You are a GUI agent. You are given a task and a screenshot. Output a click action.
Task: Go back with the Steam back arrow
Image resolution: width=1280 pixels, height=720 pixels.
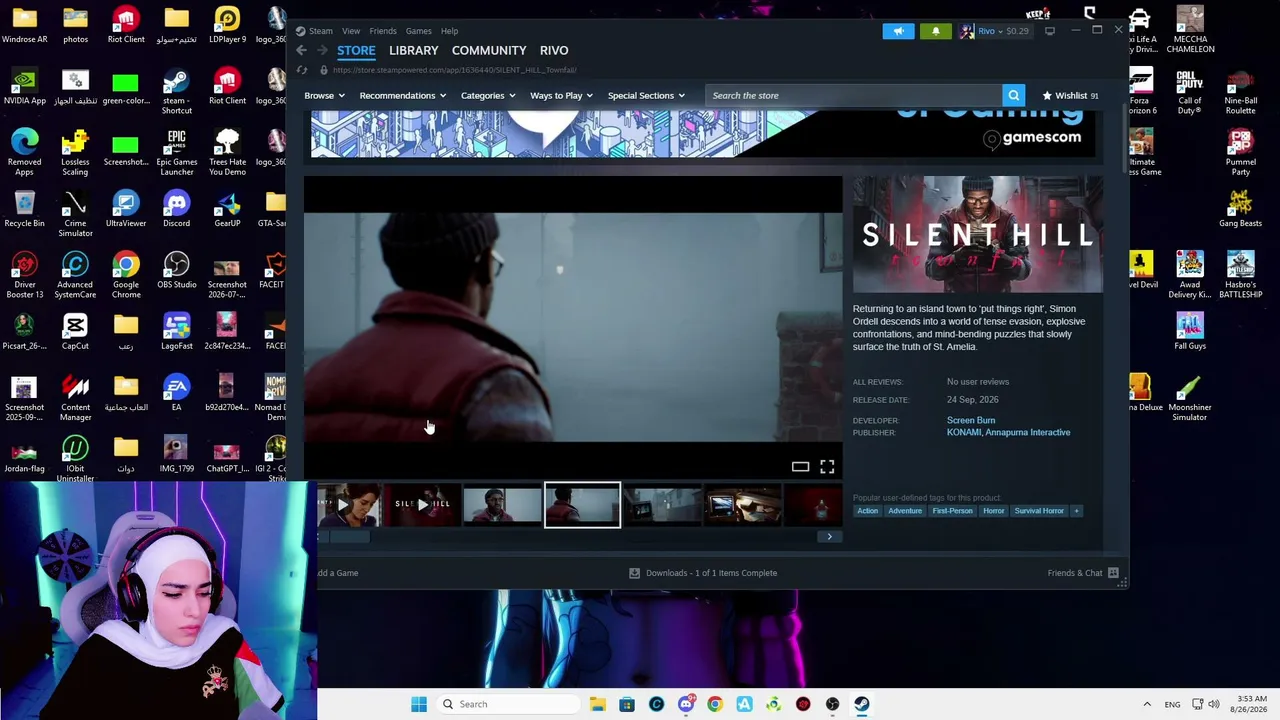[301, 50]
